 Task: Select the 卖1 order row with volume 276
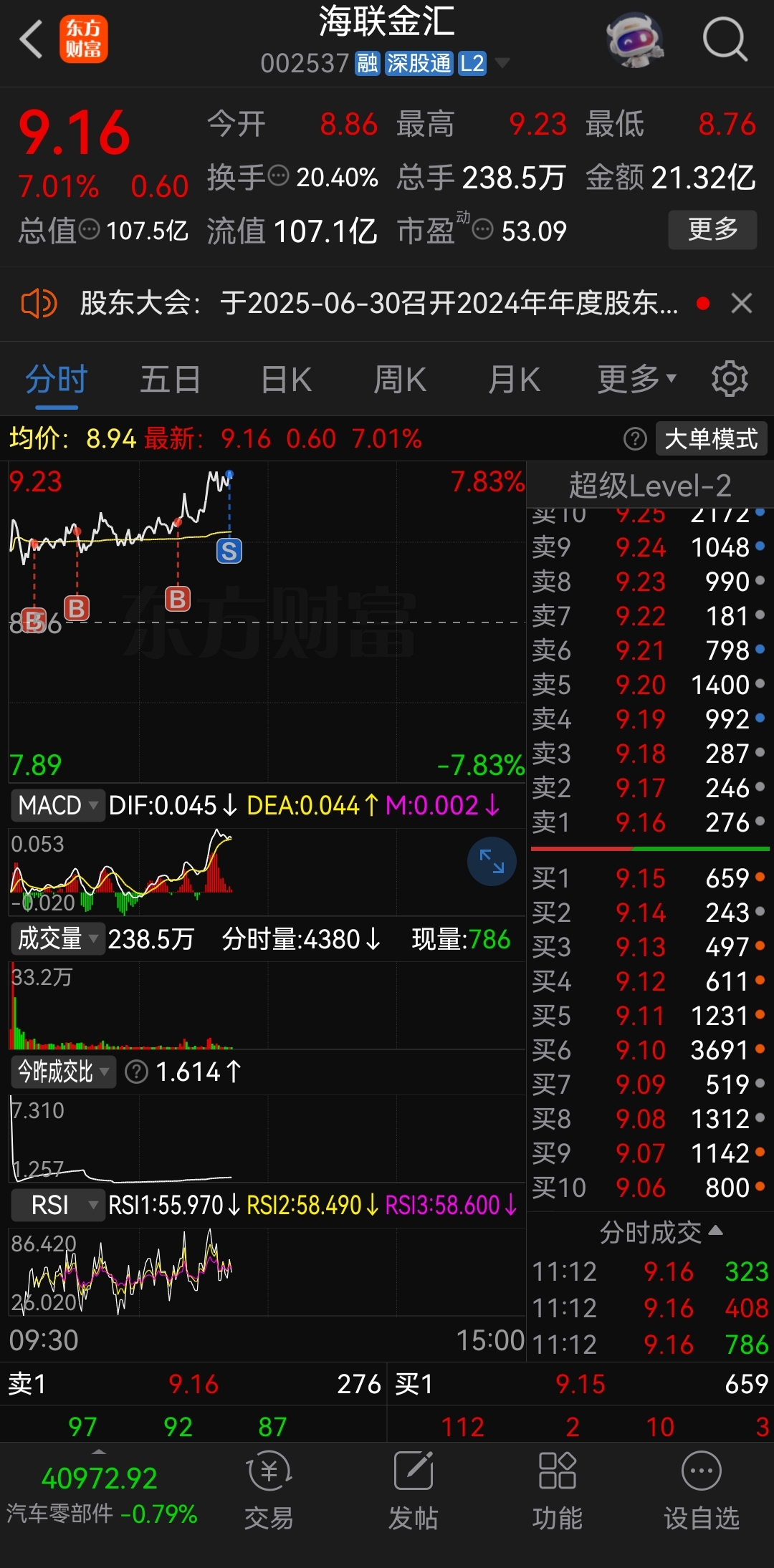(649, 822)
